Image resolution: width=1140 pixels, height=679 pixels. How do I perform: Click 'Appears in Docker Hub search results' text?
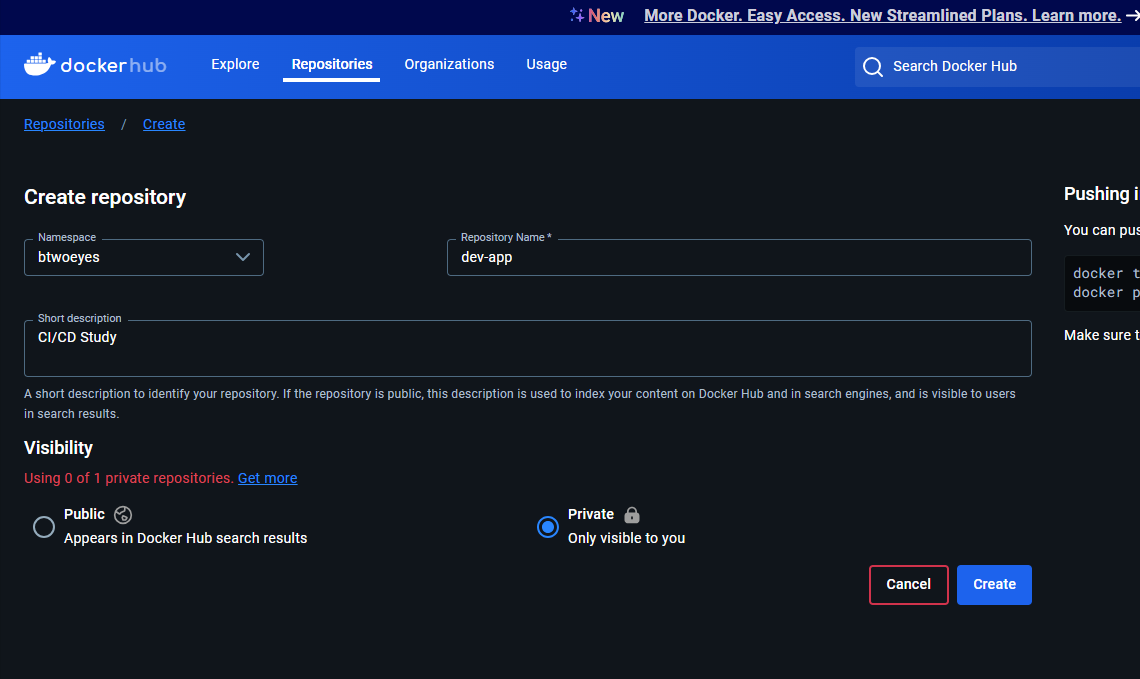[185, 538]
